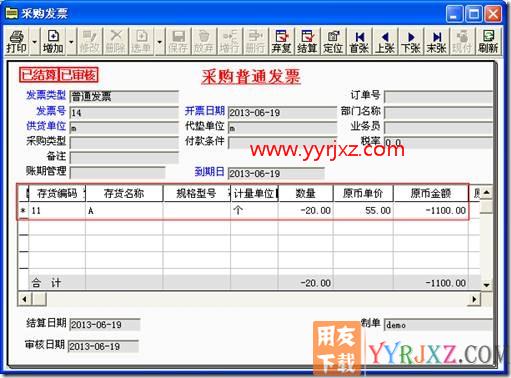The height and width of the screenshot is (378, 511).
Task: Expand the arrow next to 增加
Action: tap(71, 42)
